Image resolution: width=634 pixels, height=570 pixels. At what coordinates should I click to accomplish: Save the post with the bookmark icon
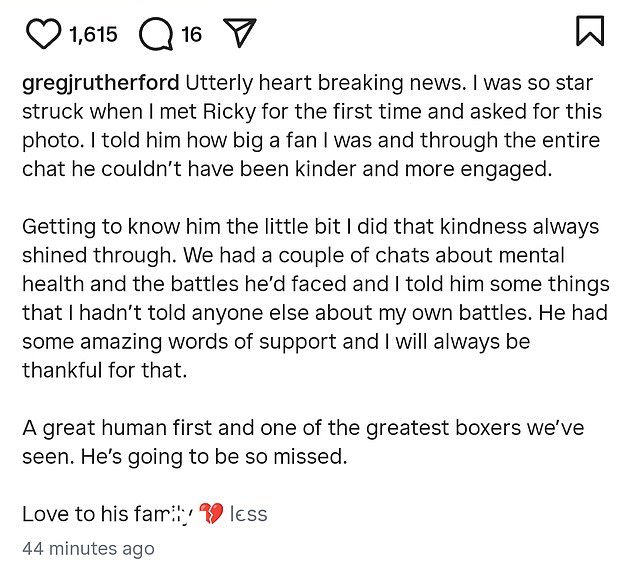(x=590, y=31)
